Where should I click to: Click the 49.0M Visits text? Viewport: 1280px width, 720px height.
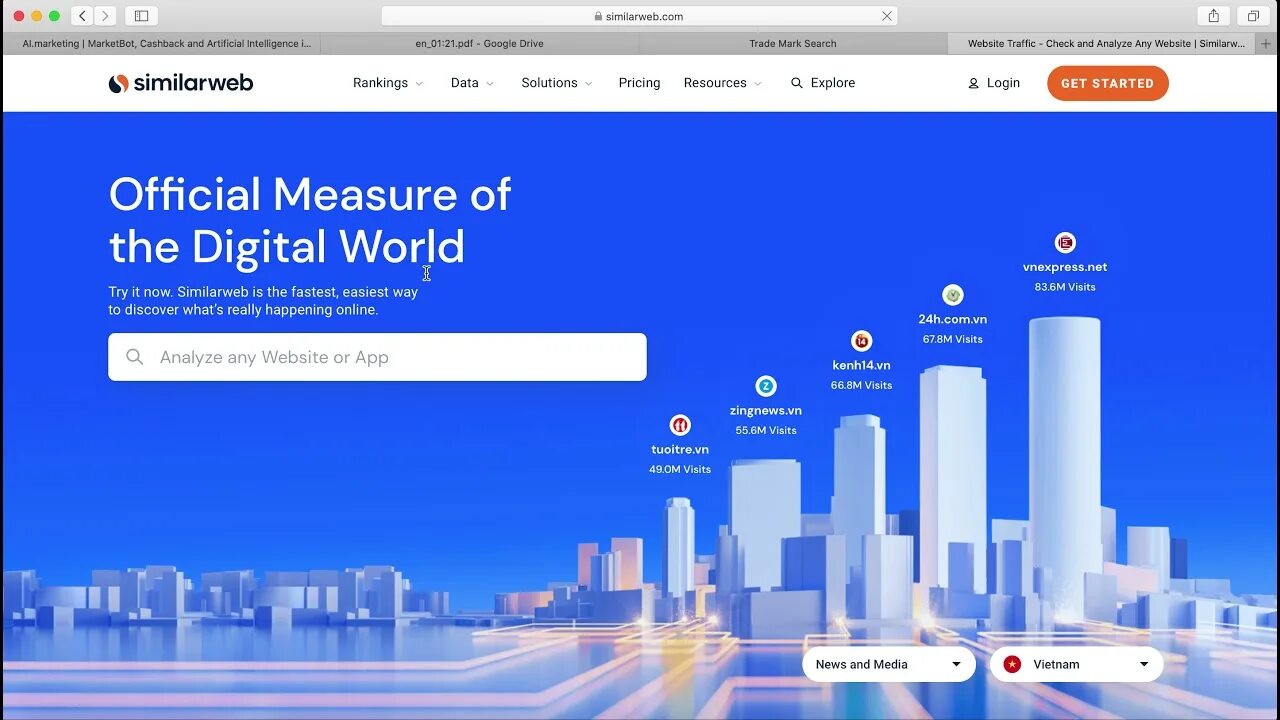pyautogui.click(x=680, y=469)
